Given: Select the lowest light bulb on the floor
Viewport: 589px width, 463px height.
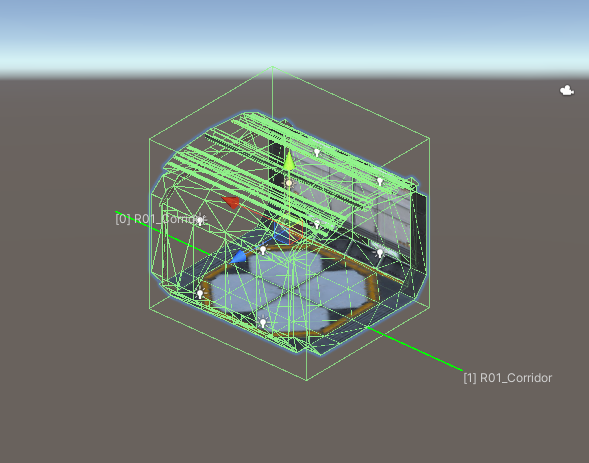Looking at the screenshot, I should 263,323.
